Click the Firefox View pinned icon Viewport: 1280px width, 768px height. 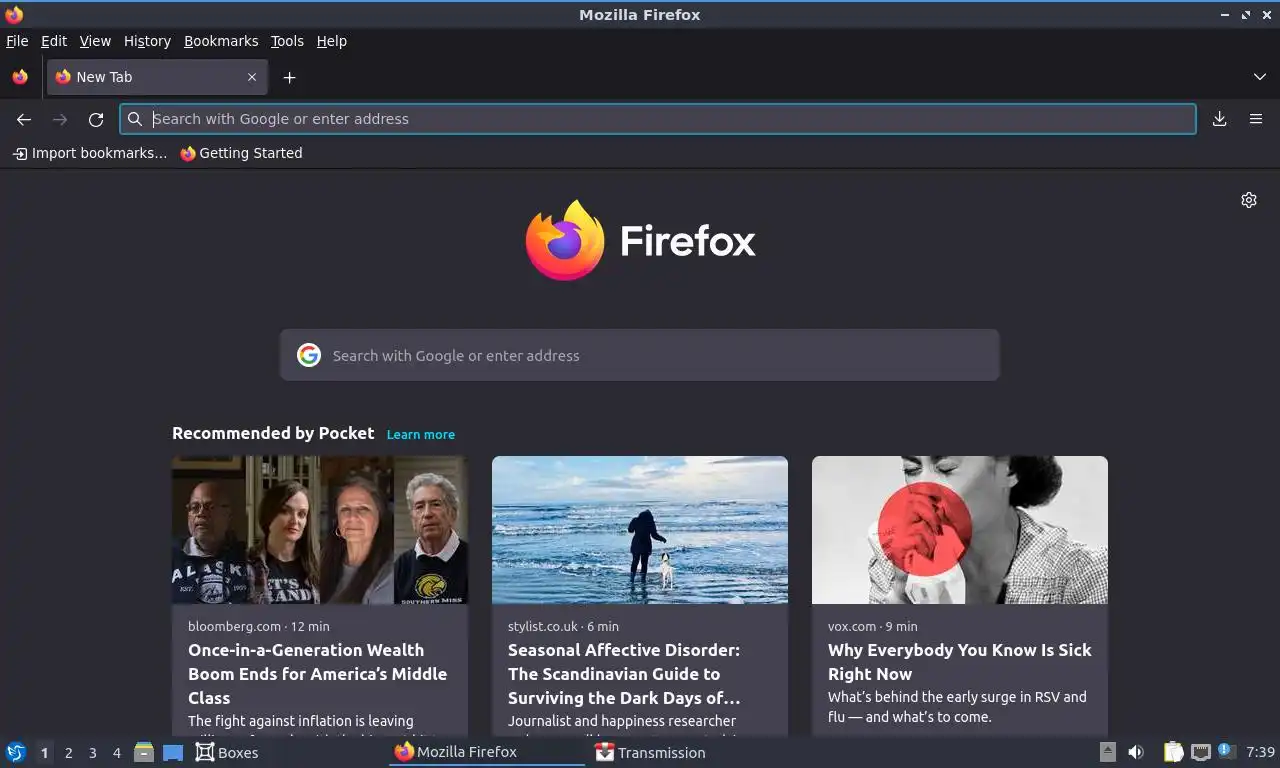[20, 77]
